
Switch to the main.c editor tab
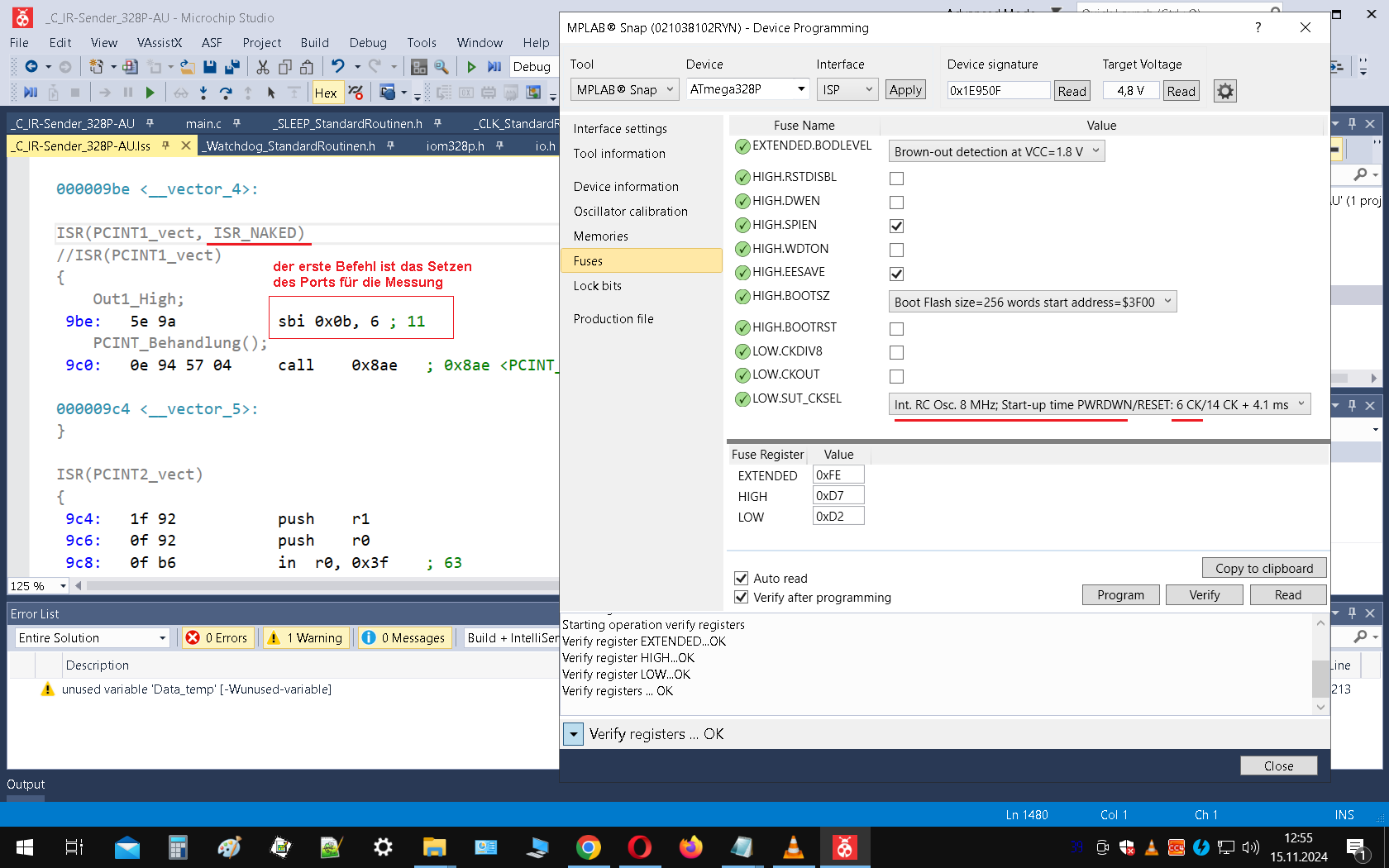(203, 123)
